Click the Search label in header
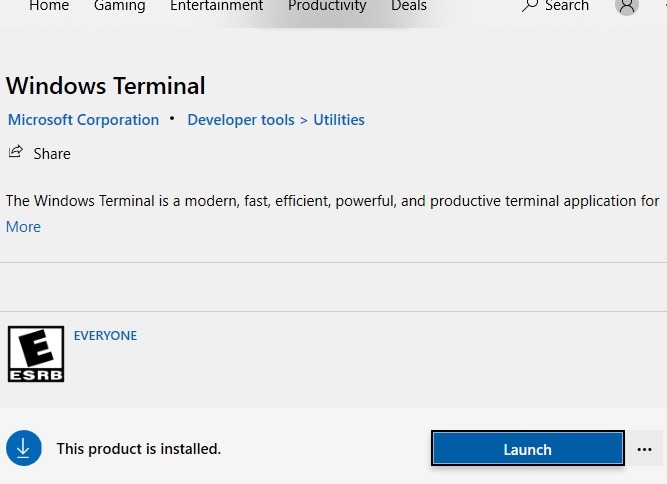667x484 pixels. coord(567,6)
